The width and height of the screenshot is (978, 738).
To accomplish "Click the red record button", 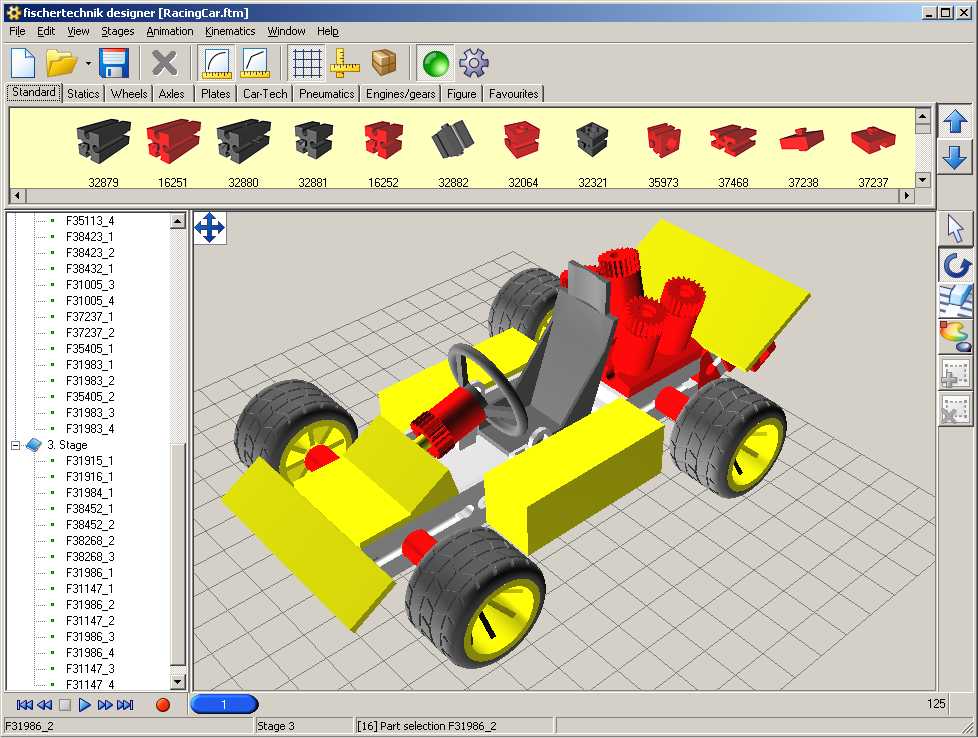I will tap(163, 705).
